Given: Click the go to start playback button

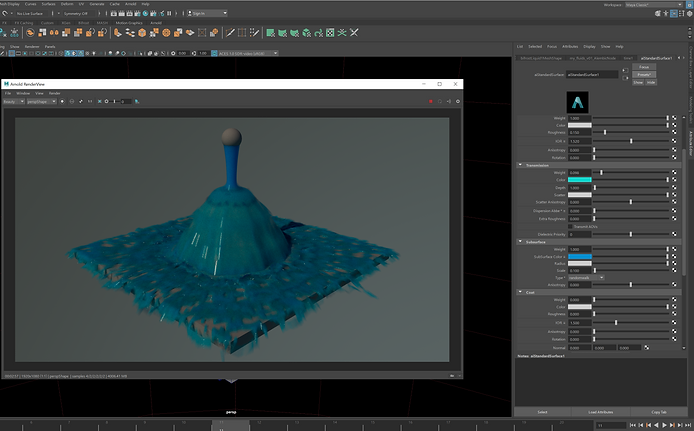Looking at the screenshot, I should (632, 425).
